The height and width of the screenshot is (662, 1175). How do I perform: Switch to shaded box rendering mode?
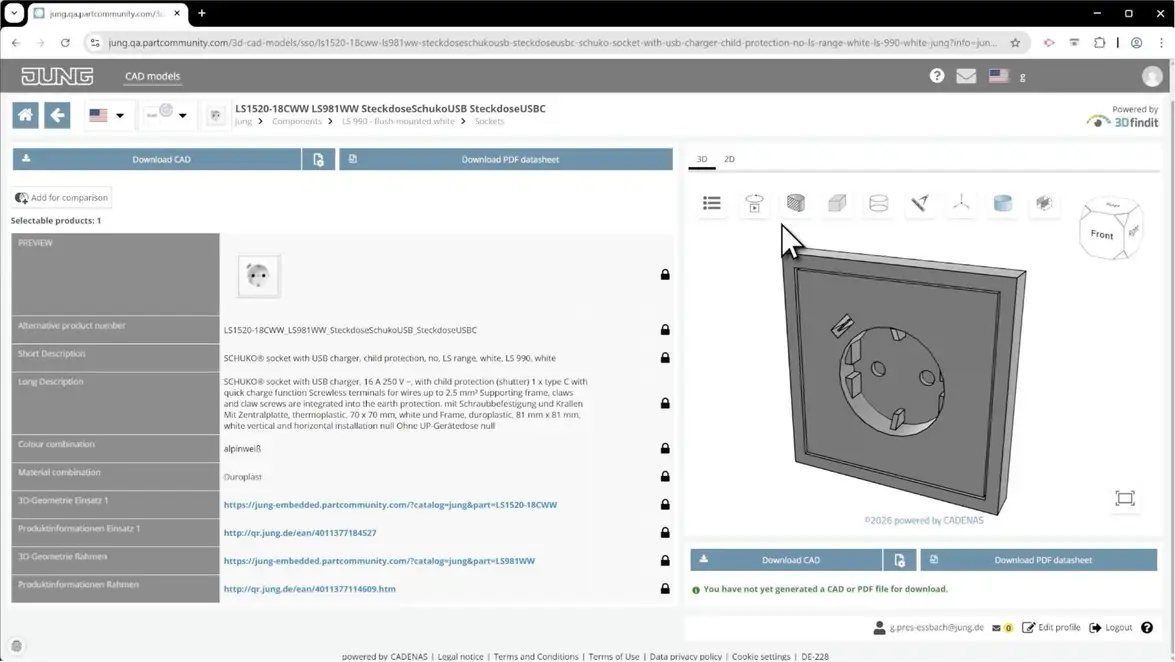(x=837, y=202)
